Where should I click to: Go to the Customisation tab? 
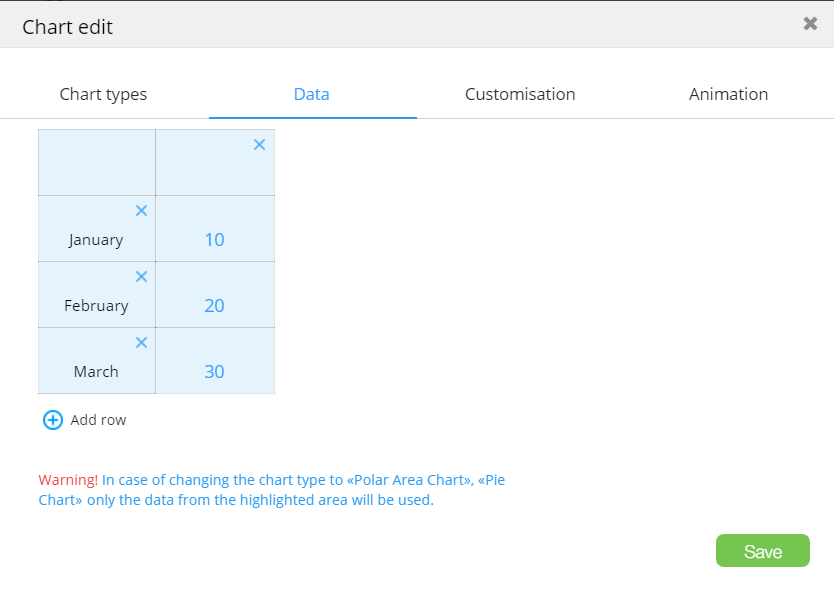(x=520, y=95)
